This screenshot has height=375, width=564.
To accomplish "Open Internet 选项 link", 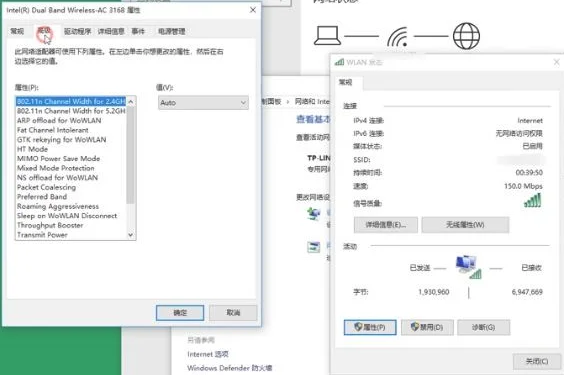I will [x=208, y=355].
